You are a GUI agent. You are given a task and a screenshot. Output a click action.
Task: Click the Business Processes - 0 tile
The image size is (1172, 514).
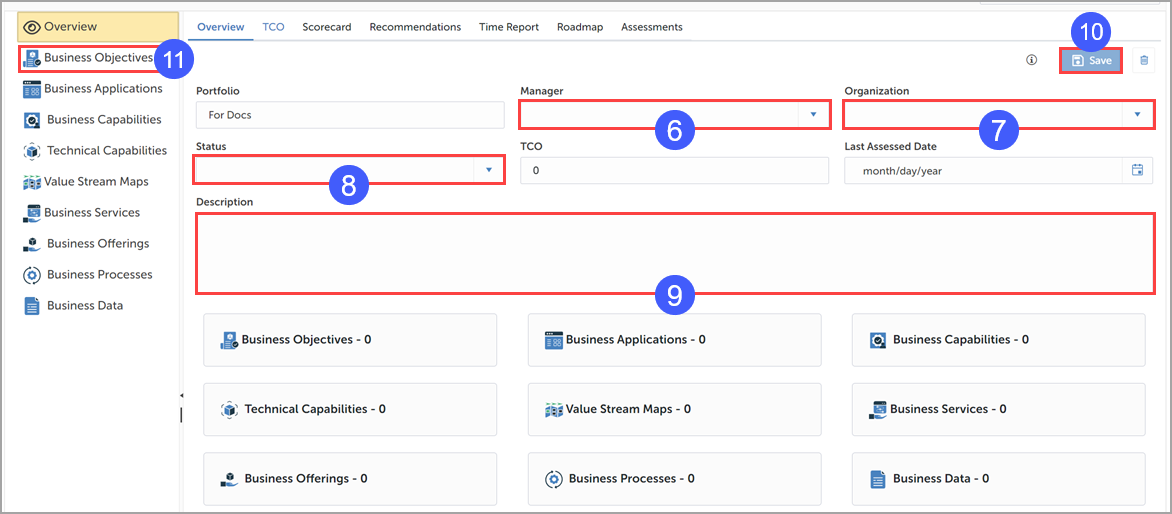pyautogui.click(x=674, y=479)
